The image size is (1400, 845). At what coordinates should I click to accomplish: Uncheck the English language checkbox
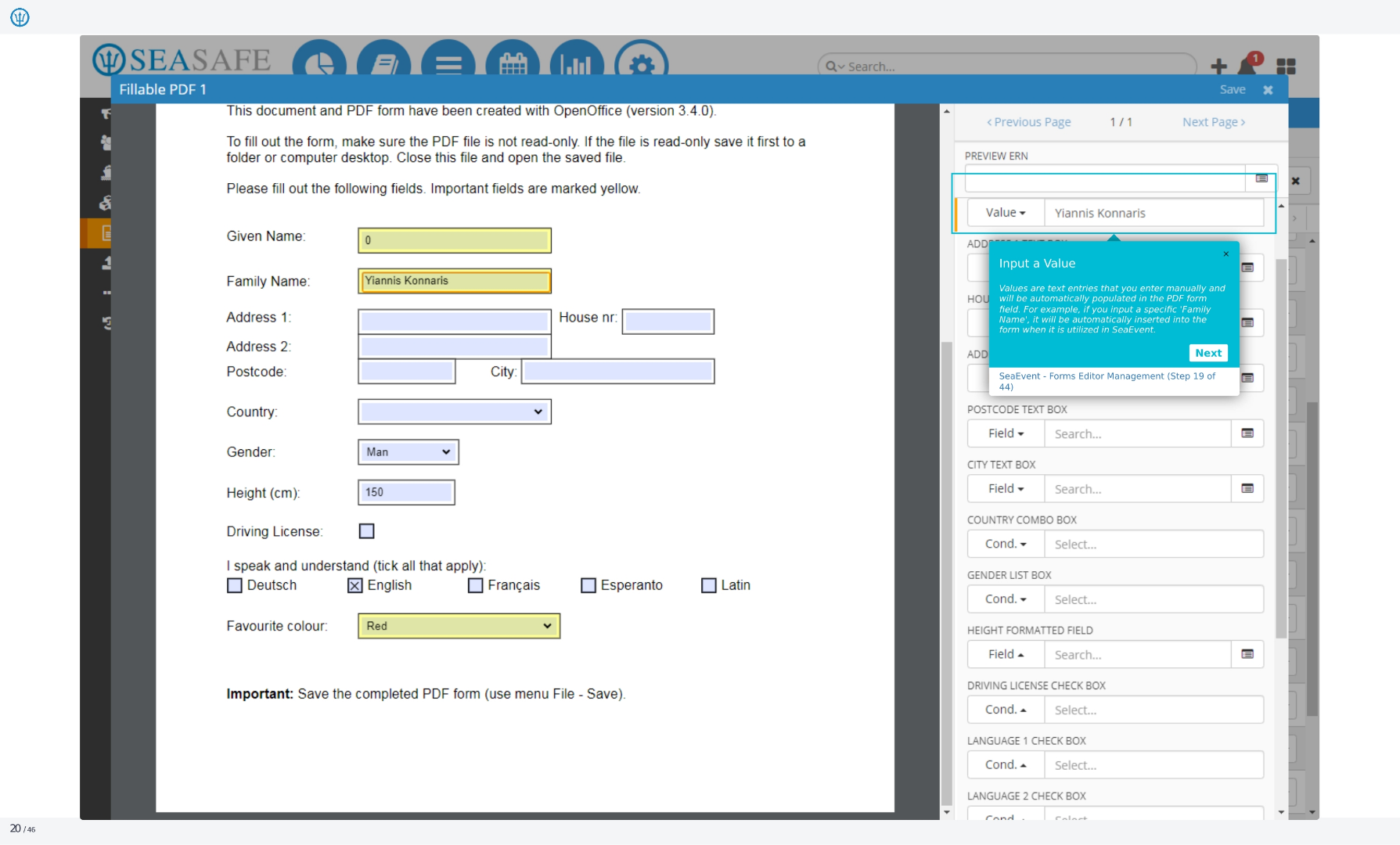coord(354,585)
